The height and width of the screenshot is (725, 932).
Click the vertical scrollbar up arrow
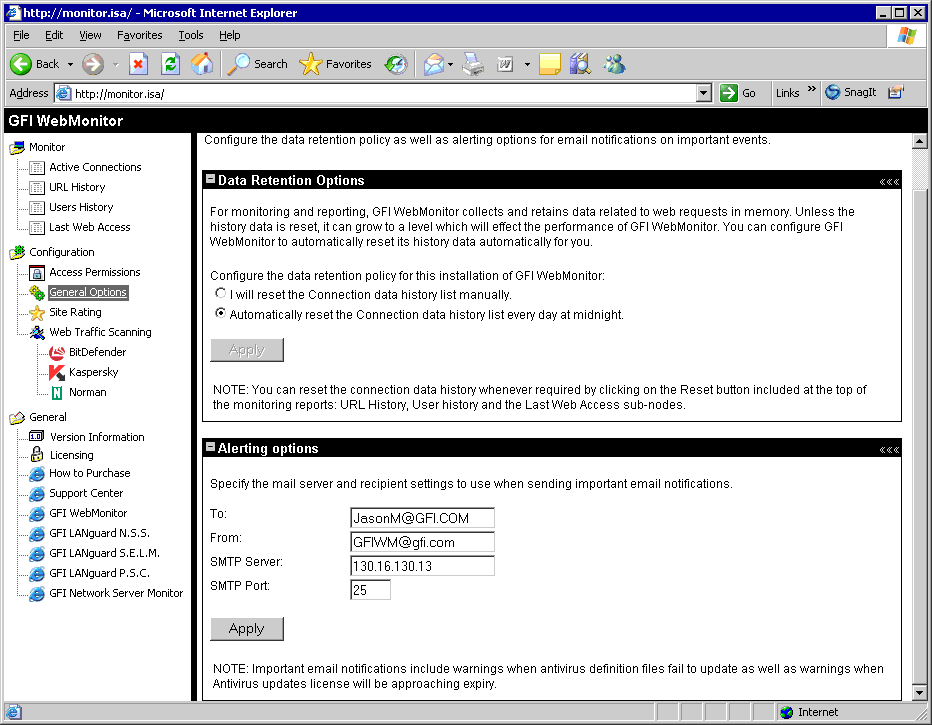(919, 141)
